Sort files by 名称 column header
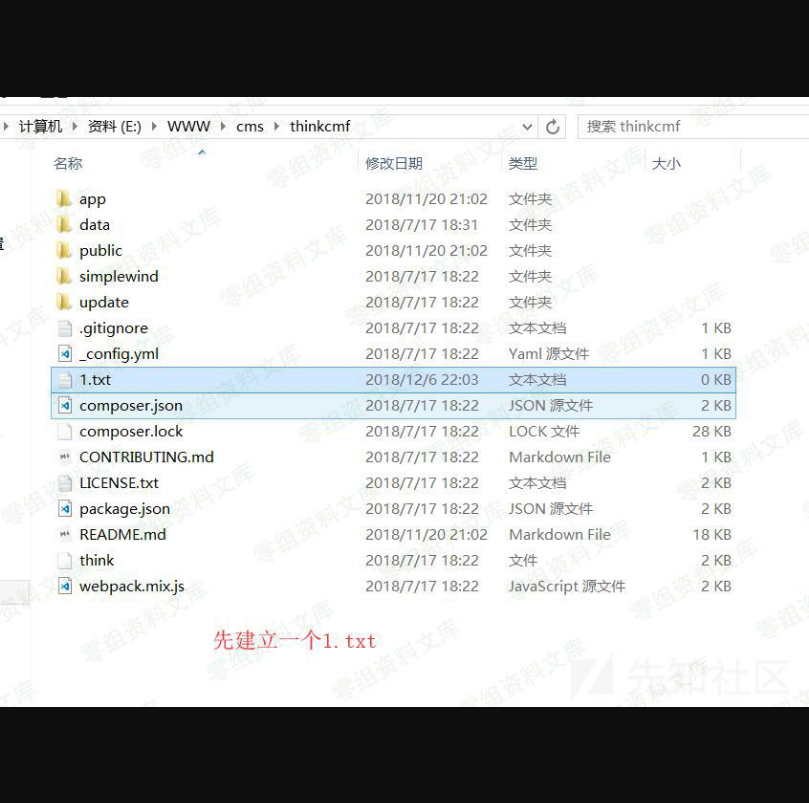 pyautogui.click(x=68, y=163)
